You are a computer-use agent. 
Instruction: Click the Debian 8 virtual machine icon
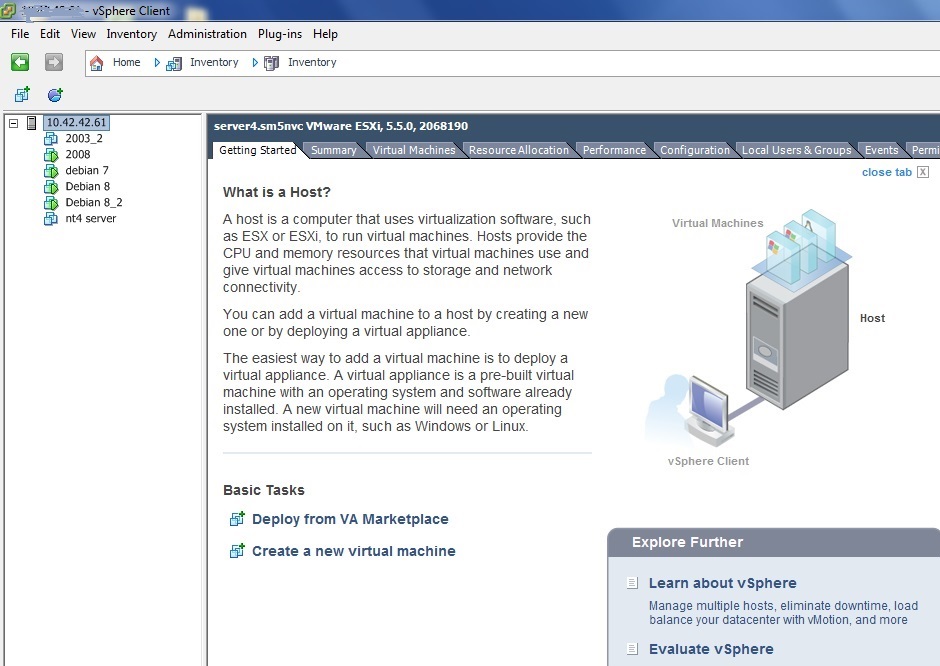51,187
